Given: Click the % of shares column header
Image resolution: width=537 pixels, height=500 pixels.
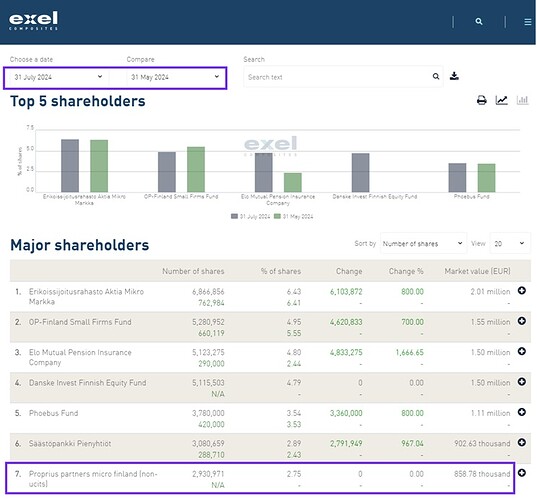Looking at the screenshot, I should point(281,271).
